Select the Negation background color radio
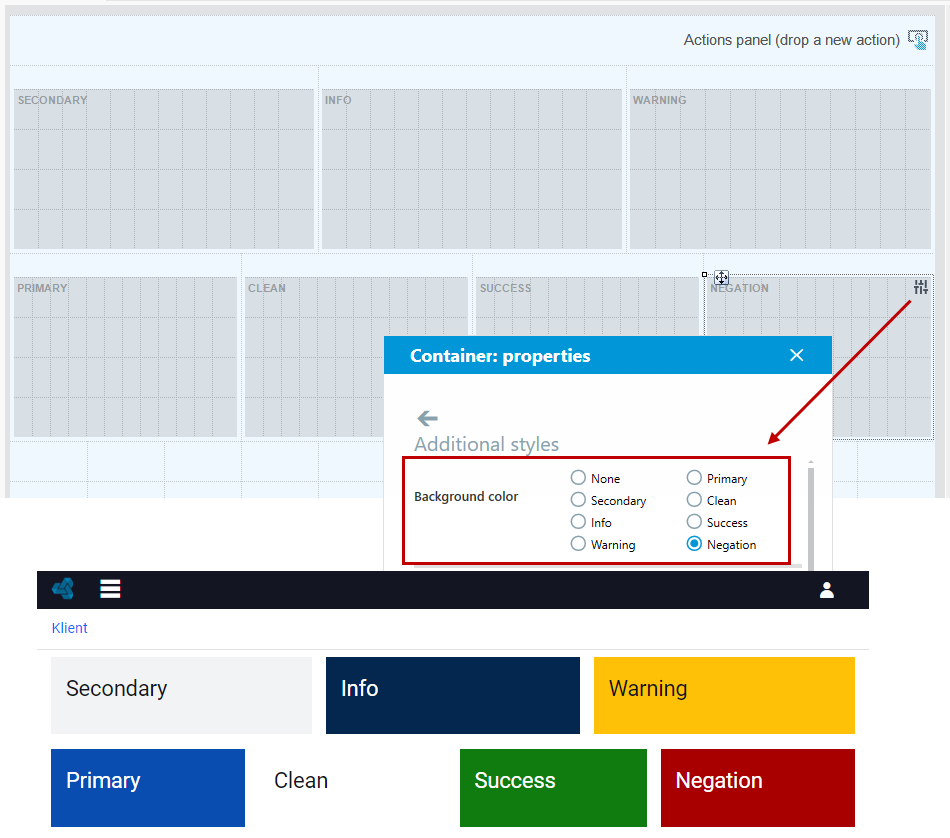 [x=694, y=544]
